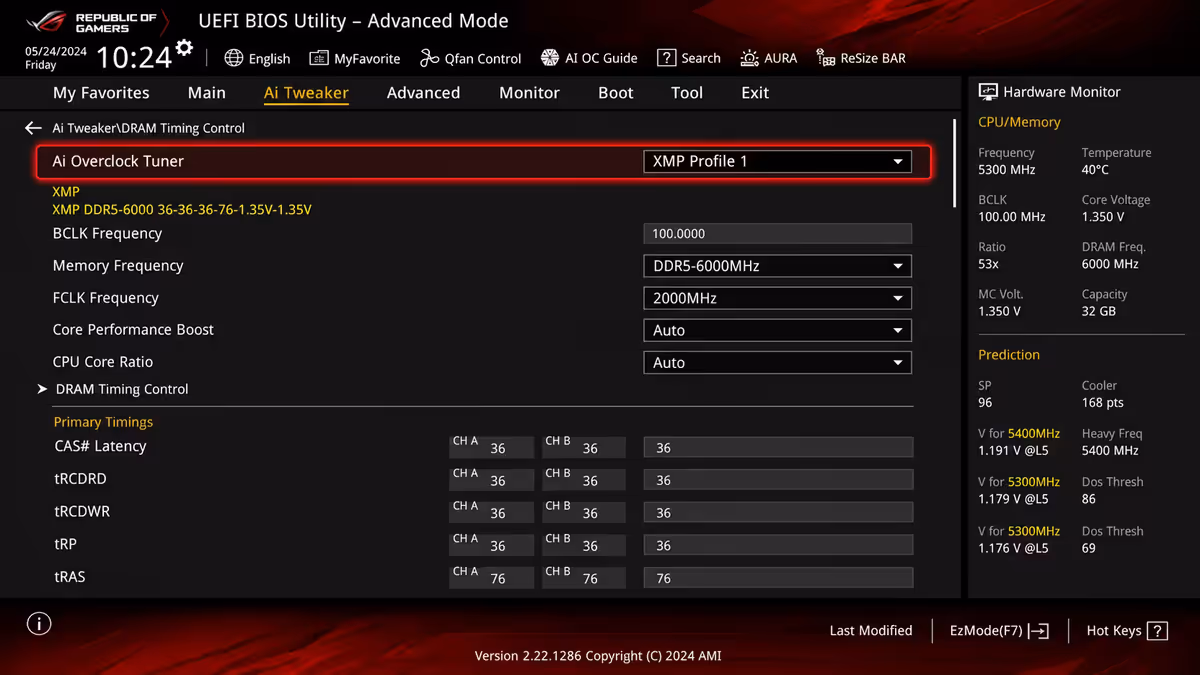This screenshot has height=675, width=1200.
Task: Click the Ai Tweaker\DRAM Timing Control breadcrumb
Action: tap(148, 128)
